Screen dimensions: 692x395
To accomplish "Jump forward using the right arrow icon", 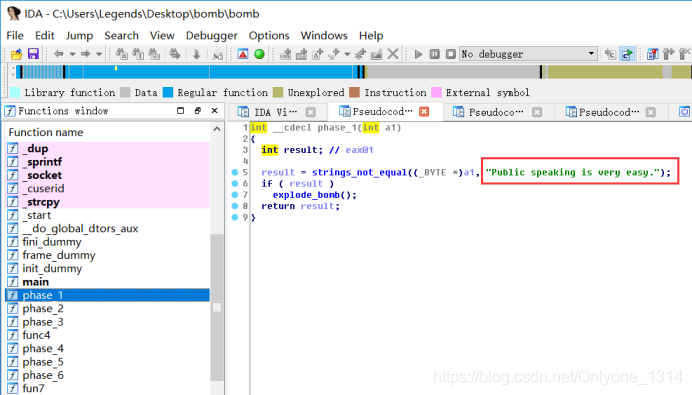I will point(86,54).
